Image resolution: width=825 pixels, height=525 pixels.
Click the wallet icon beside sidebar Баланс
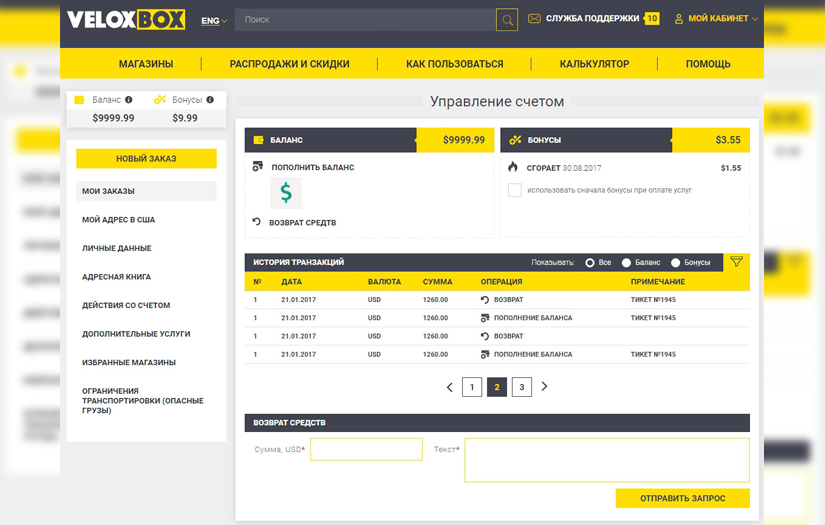79,99
